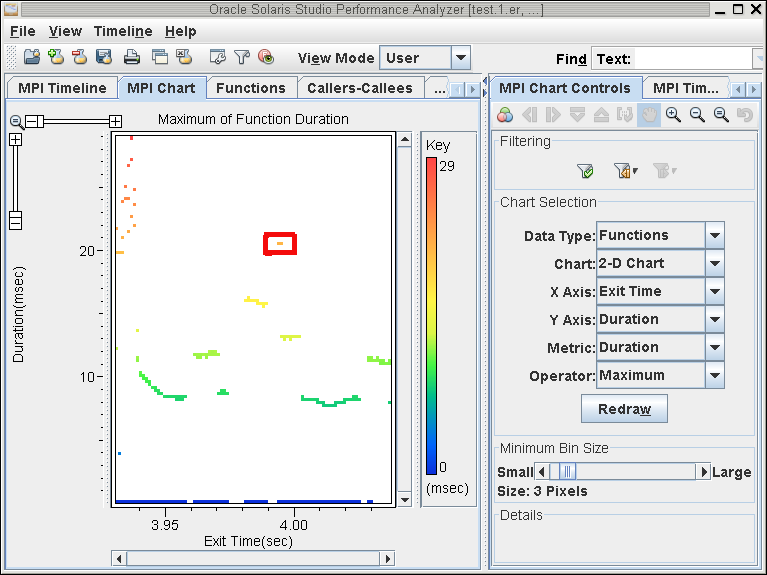
Task: Open the Data Type dropdown
Action: (x=715, y=235)
